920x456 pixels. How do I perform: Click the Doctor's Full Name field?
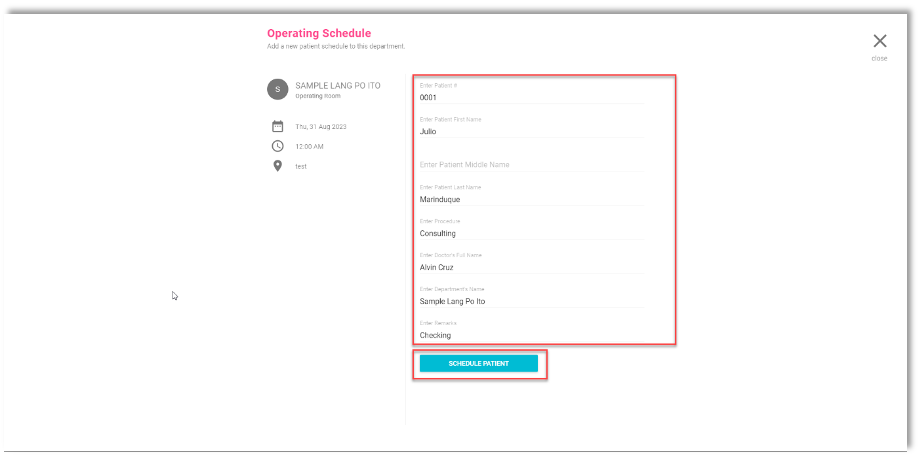tap(530, 267)
